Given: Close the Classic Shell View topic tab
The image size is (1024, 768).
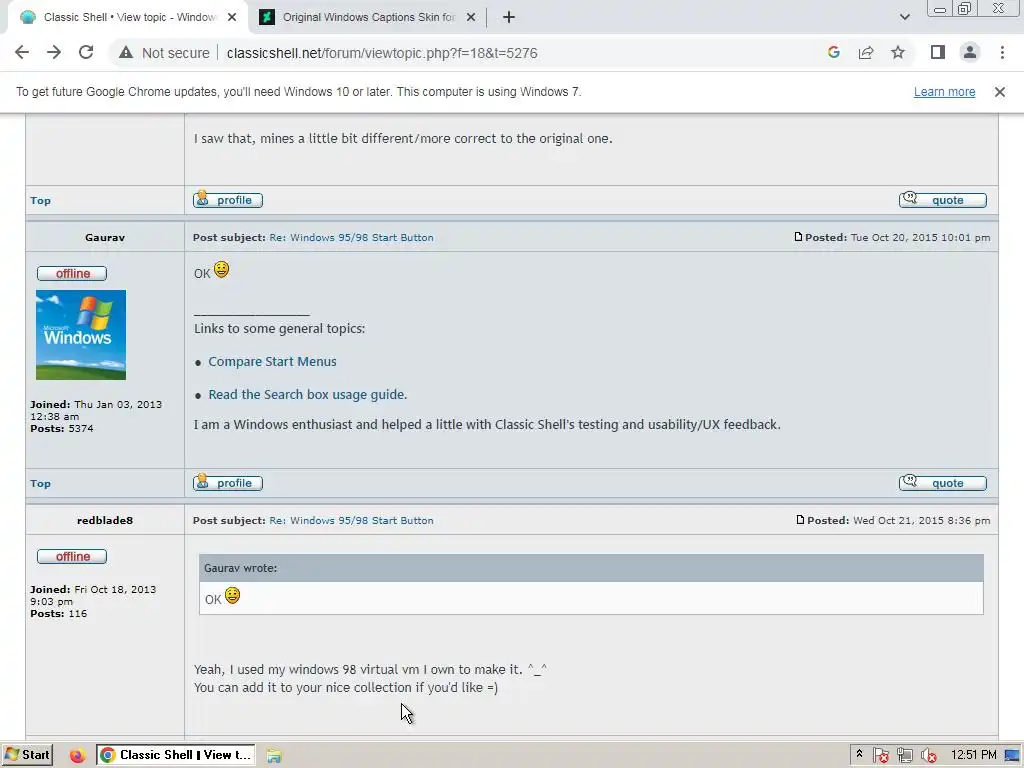Looking at the screenshot, I should coord(232,17).
